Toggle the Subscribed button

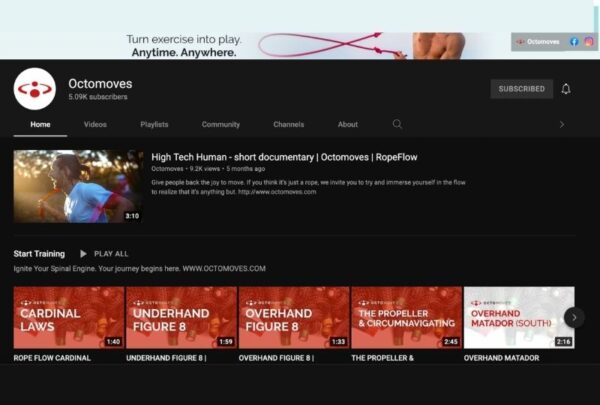521,89
